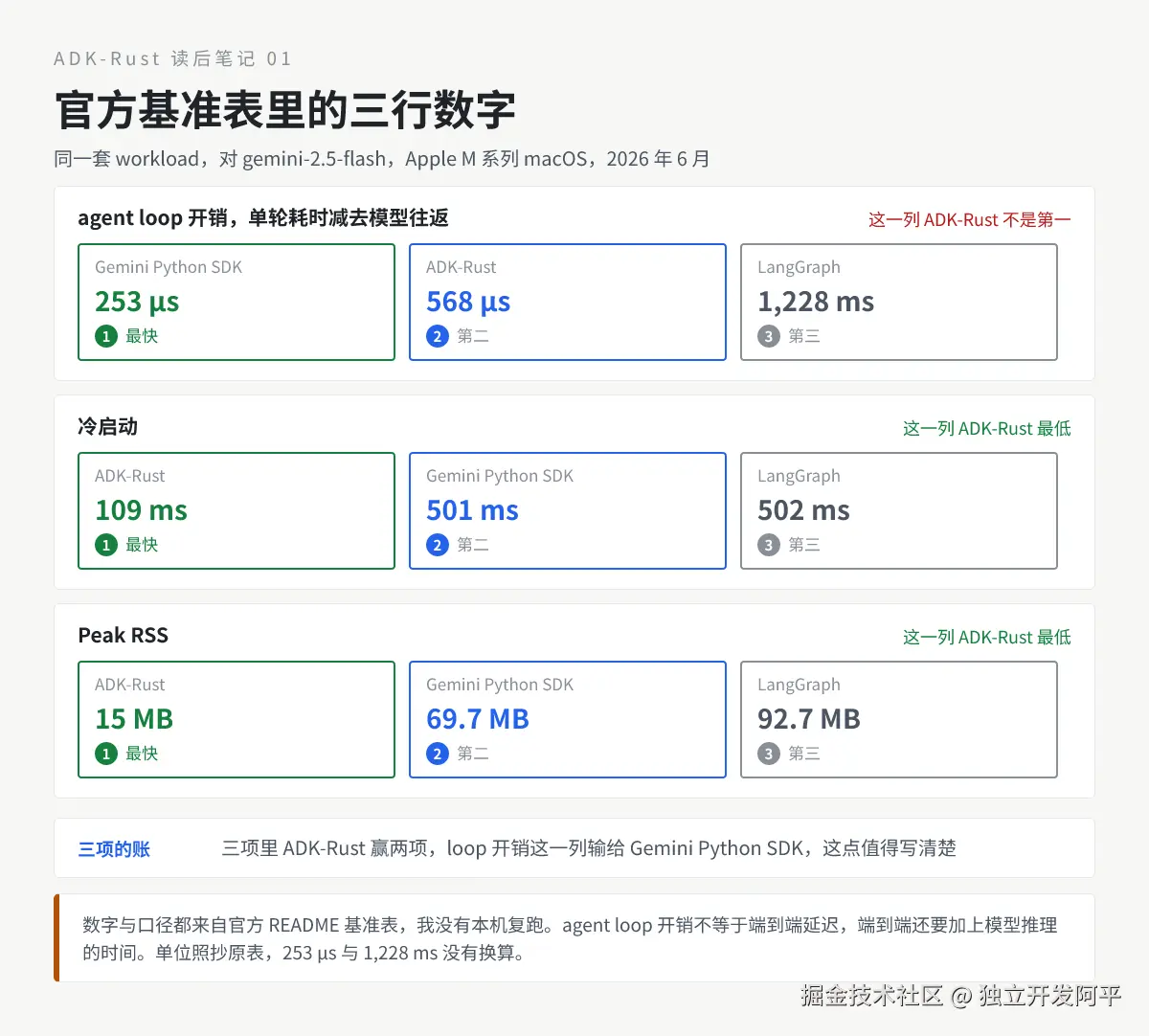Click the subtitle mentioning gemini-2.5-flash
The width and height of the screenshot is (1149, 1036).
382,159
